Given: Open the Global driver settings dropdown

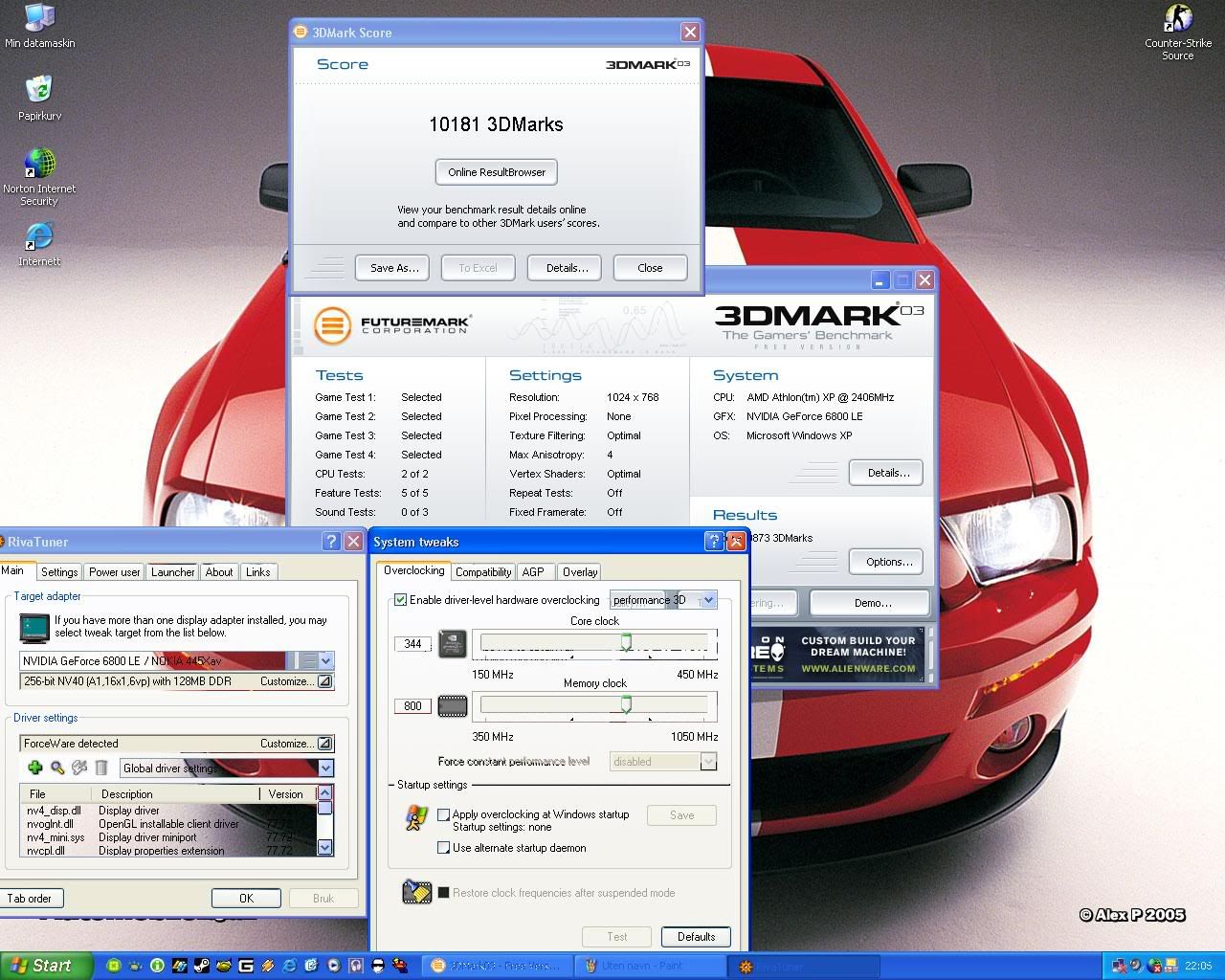Looking at the screenshot, I should [x=326, y=768].
